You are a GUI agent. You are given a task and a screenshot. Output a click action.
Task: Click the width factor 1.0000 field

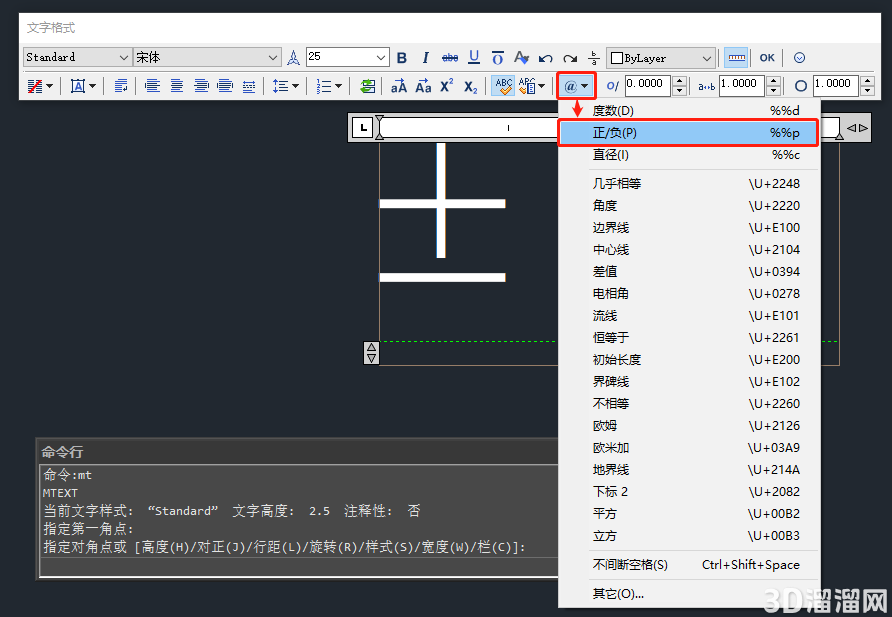tap(836, 86)
